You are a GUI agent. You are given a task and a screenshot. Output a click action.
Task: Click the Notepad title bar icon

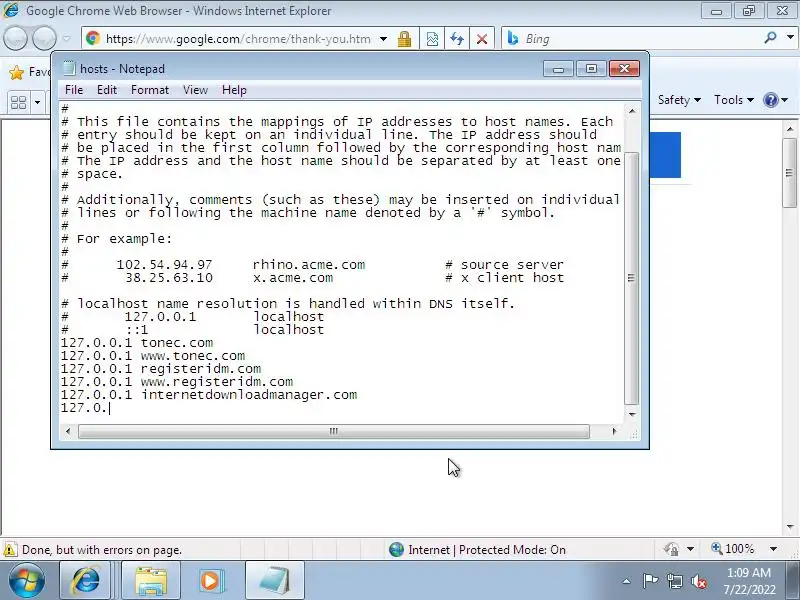(69, 68)
